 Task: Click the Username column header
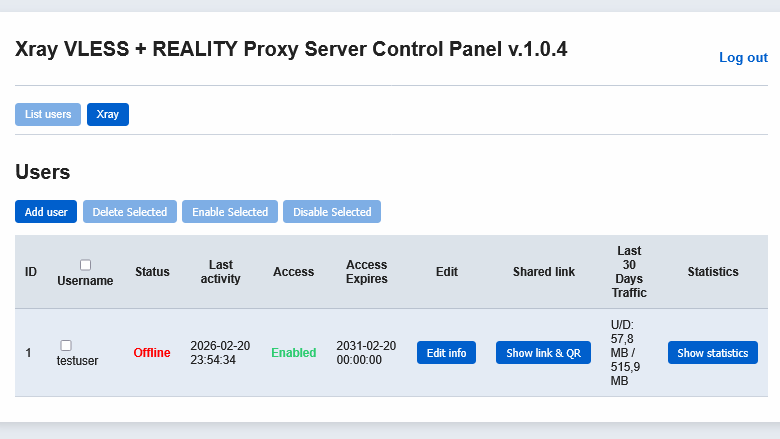coord(85,281)
